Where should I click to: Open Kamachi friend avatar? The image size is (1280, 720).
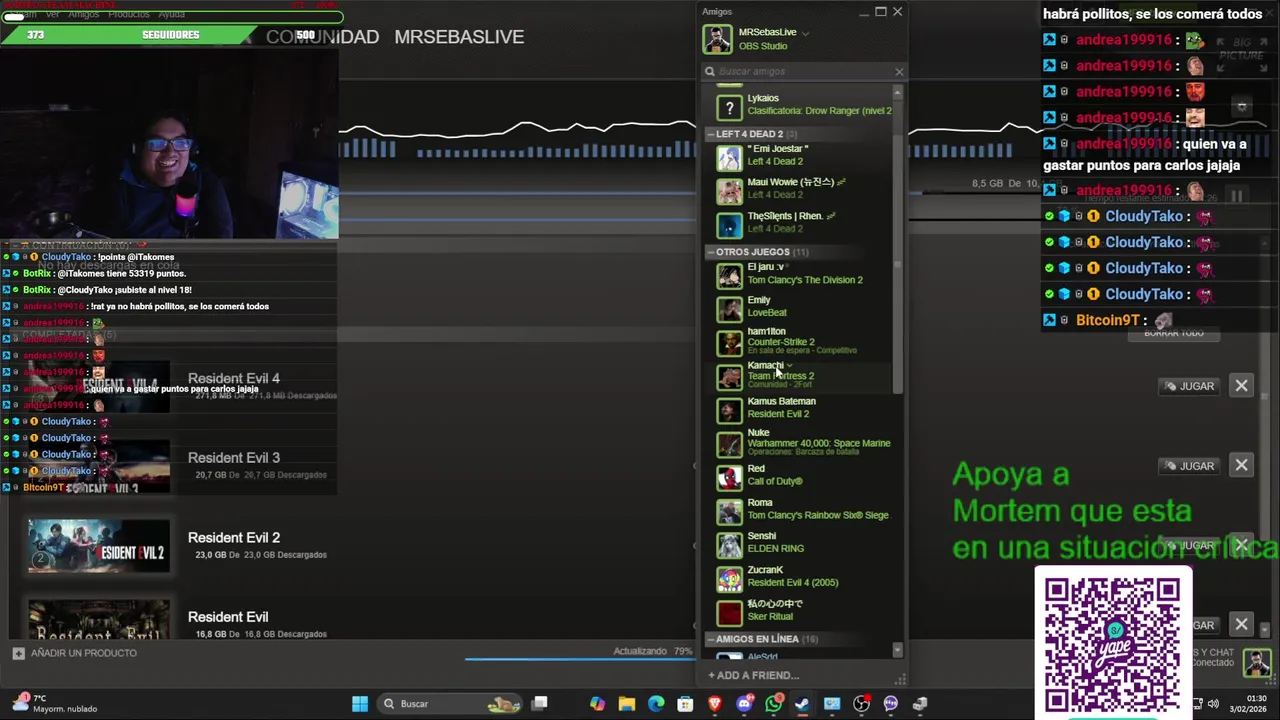pyautogui.click(x=730, y=376)
